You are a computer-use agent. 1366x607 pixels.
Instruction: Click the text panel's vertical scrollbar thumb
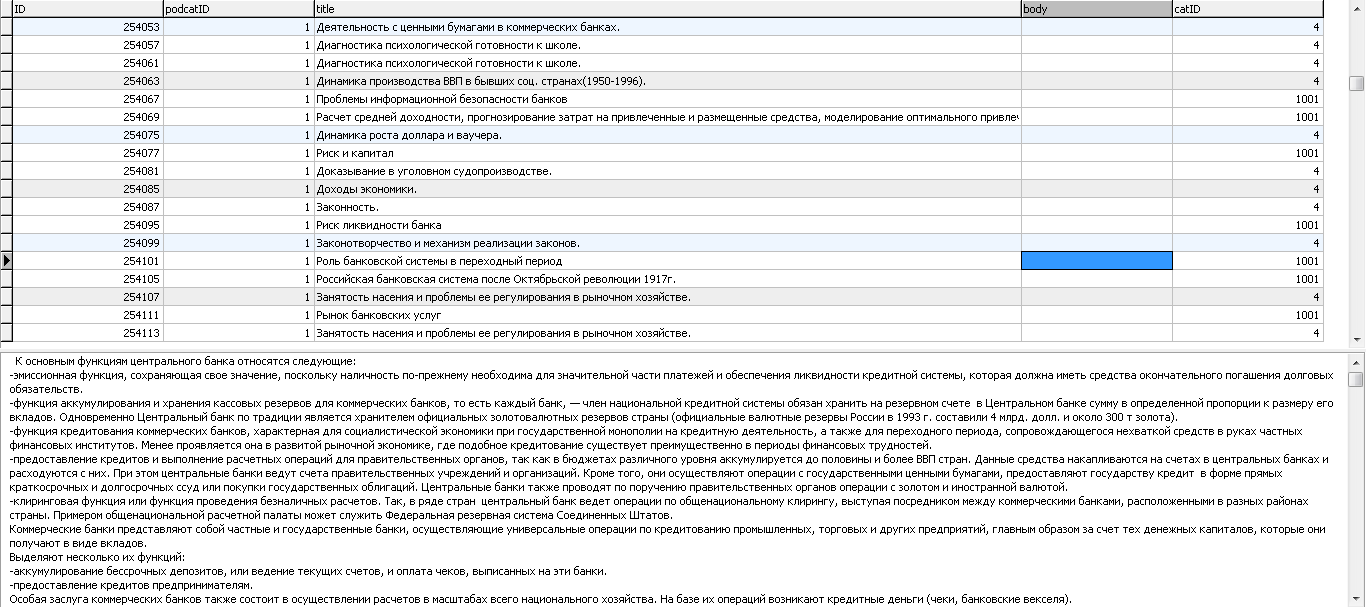[1356, 379]
